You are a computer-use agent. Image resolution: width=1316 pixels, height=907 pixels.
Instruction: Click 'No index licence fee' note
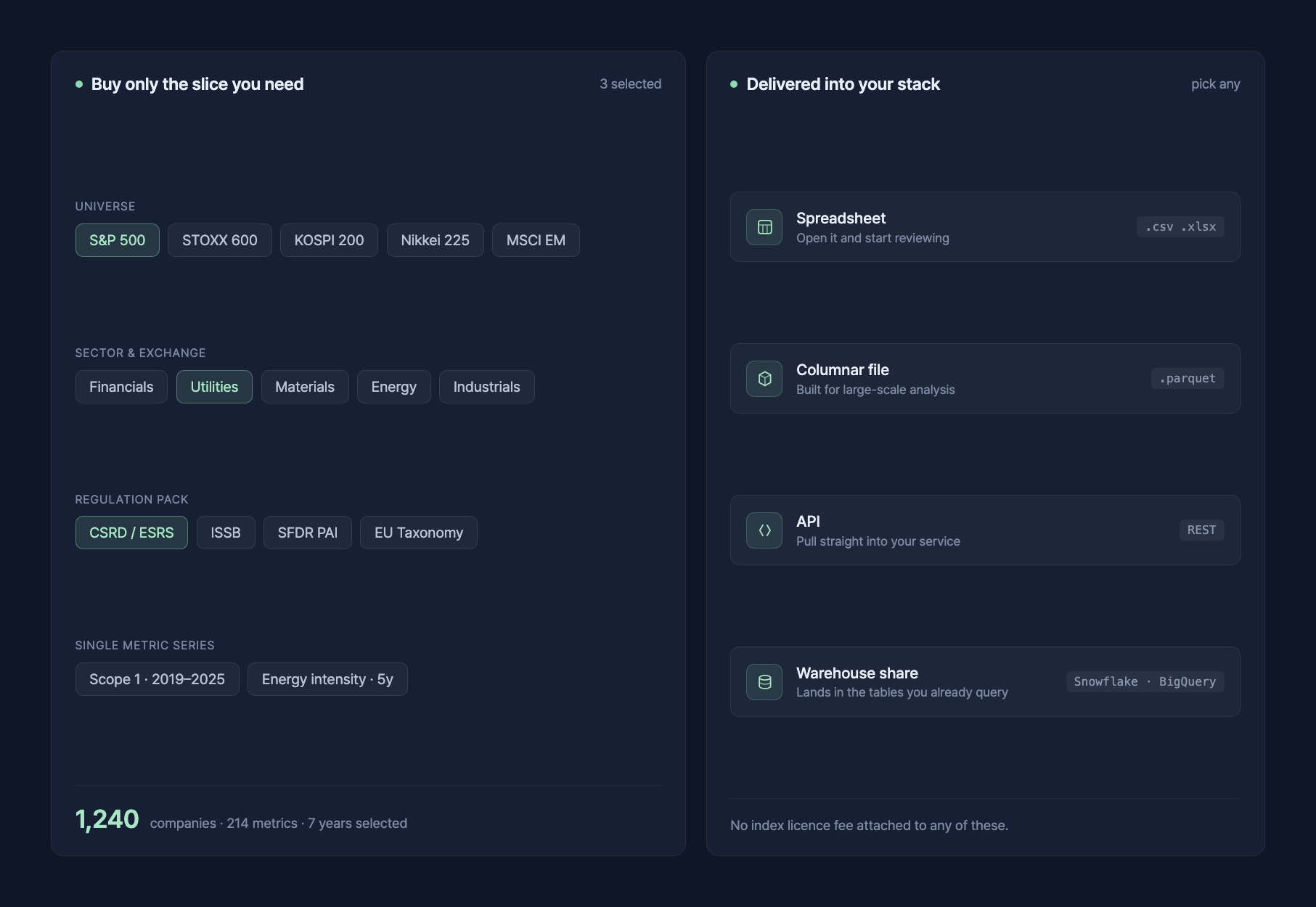point(869,826)
